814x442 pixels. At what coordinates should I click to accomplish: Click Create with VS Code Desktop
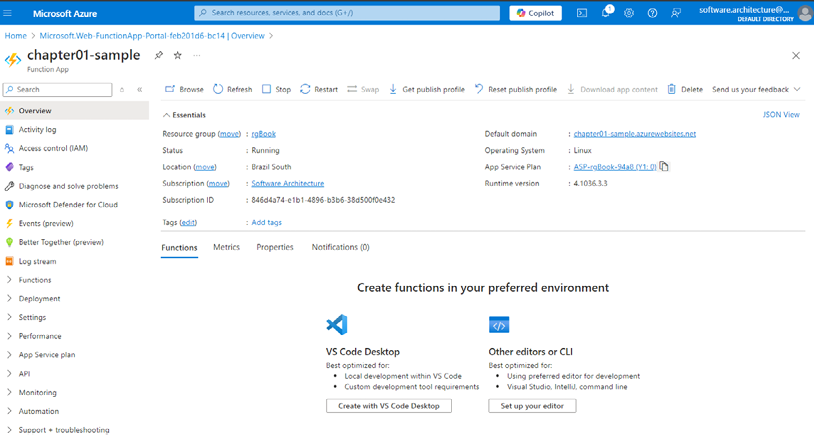click(389, 406)
